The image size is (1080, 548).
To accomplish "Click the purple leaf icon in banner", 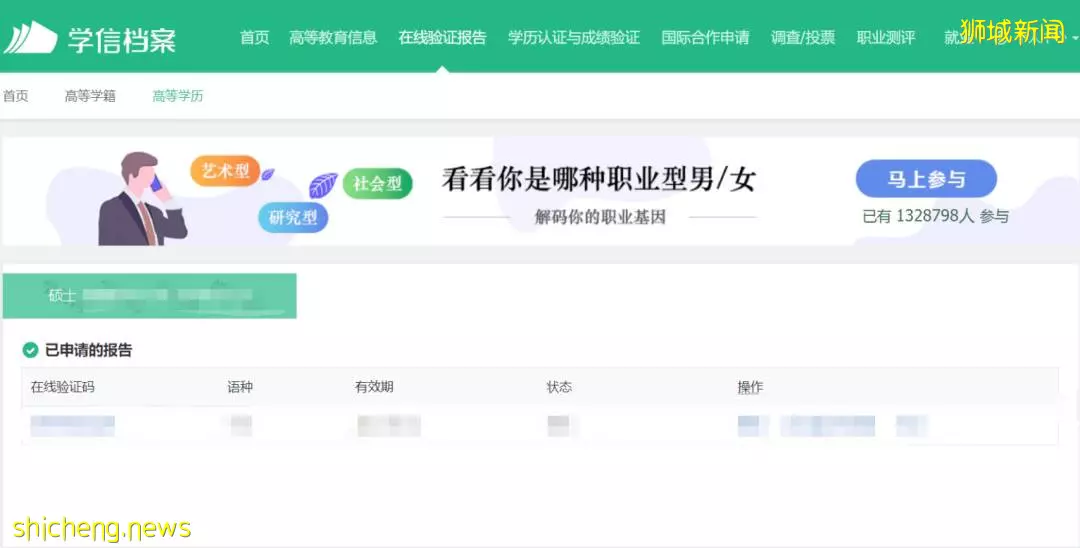I will tap(323, 185).
